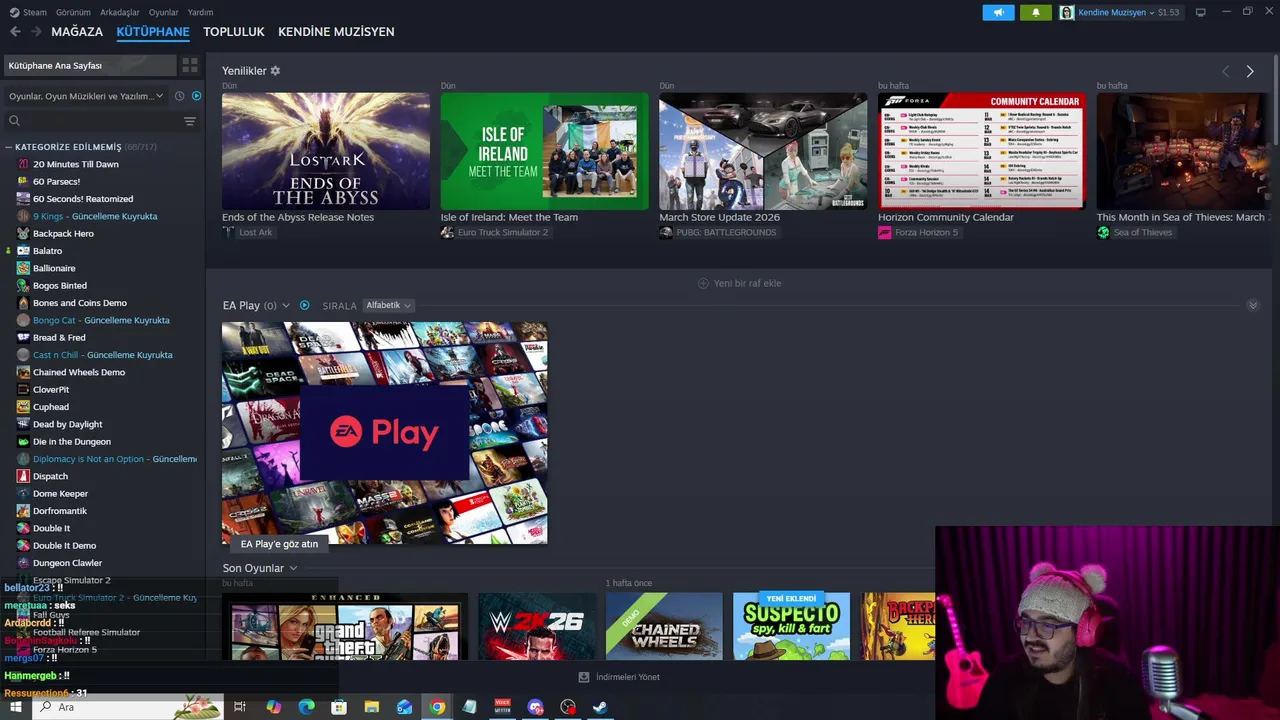Image resolution: width=1280 pixels, height=720 pixels.
Task: Switch to Big Picture mode via monitor icon
Action: (1200, 12)
